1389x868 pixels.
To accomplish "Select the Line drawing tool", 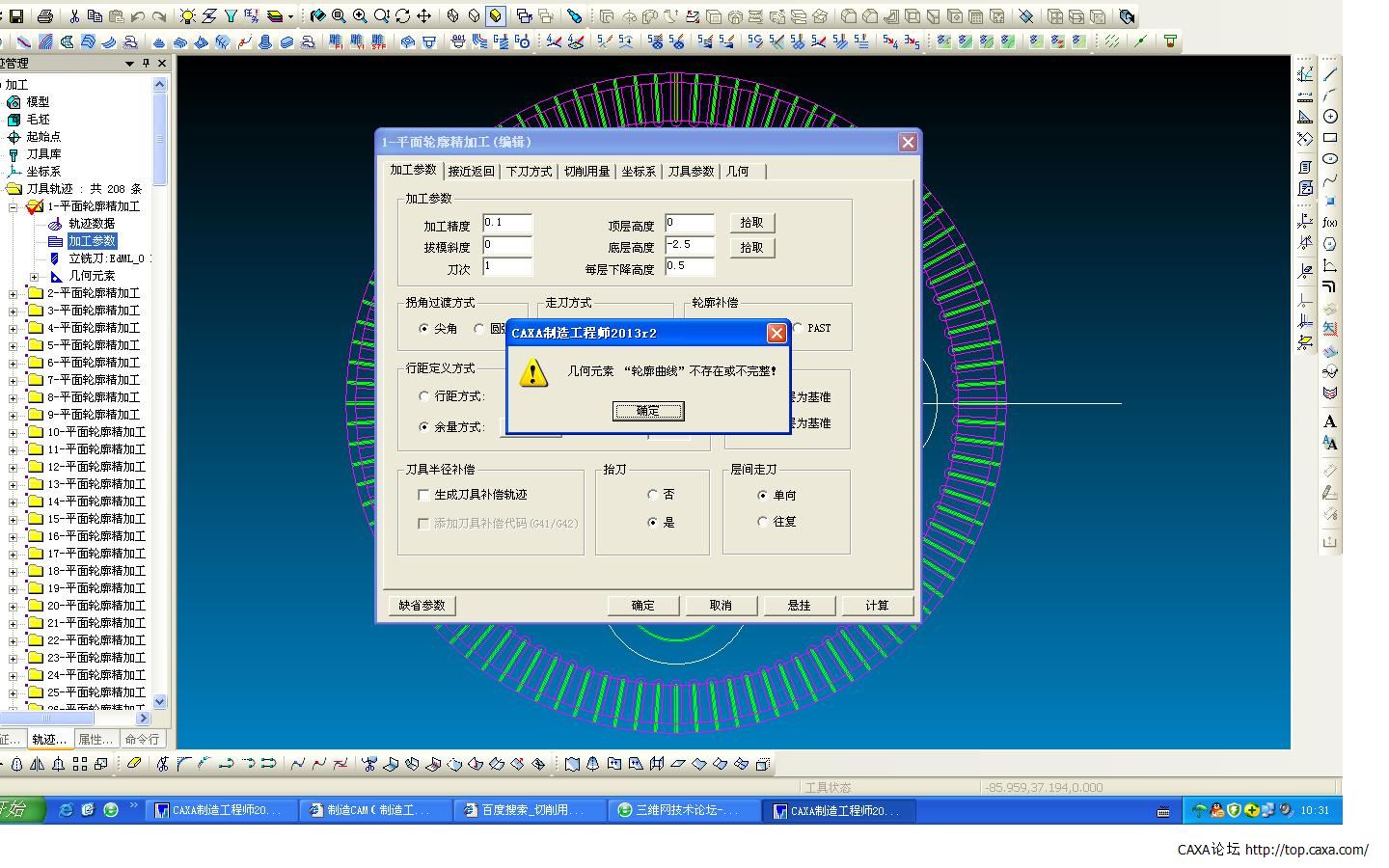I will pos(1330,74).
